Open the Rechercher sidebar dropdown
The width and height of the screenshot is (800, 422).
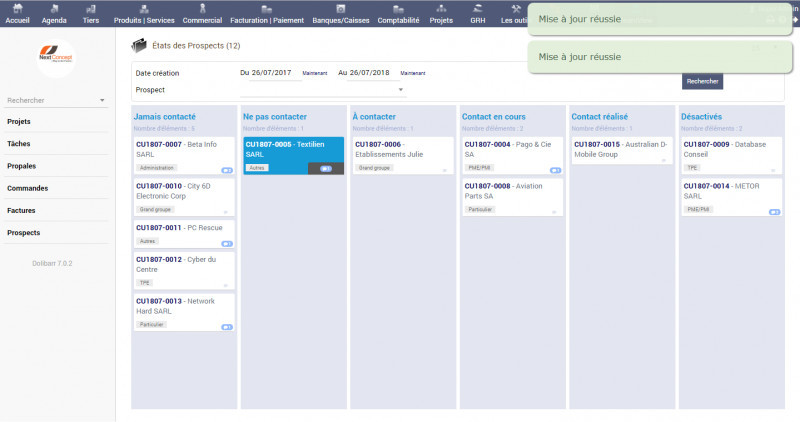coord(56,101)
